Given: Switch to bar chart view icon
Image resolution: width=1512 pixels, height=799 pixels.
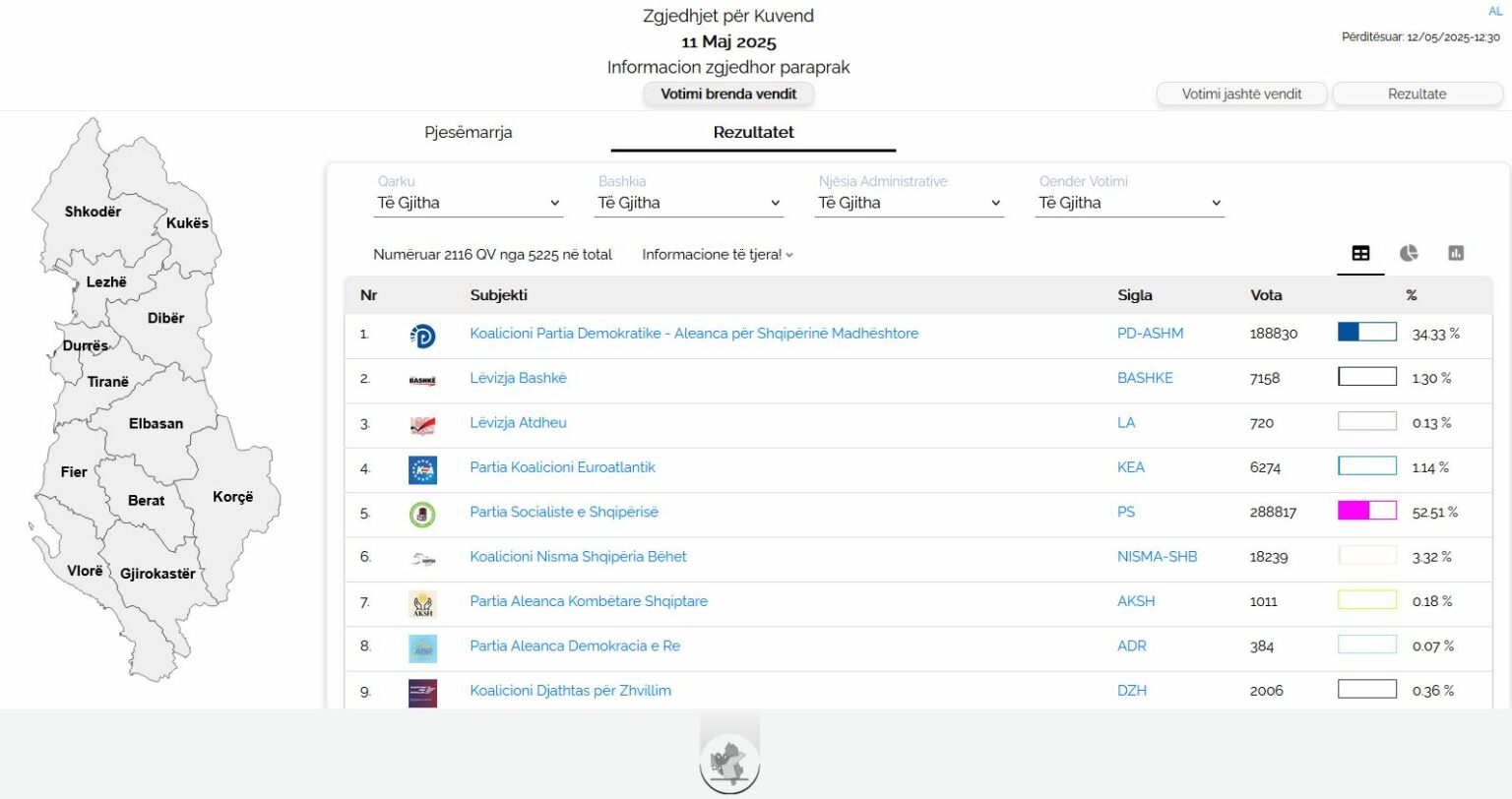Looking at the screenshot, I should point(1456,254).
